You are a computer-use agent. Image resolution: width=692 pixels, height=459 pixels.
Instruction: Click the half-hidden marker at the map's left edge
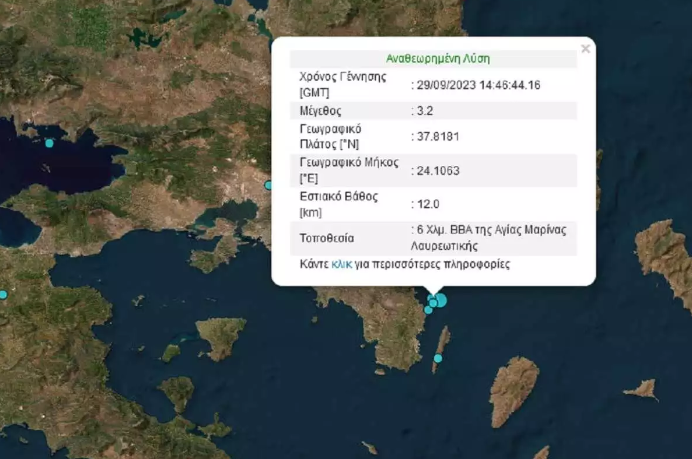pos(3,295)
